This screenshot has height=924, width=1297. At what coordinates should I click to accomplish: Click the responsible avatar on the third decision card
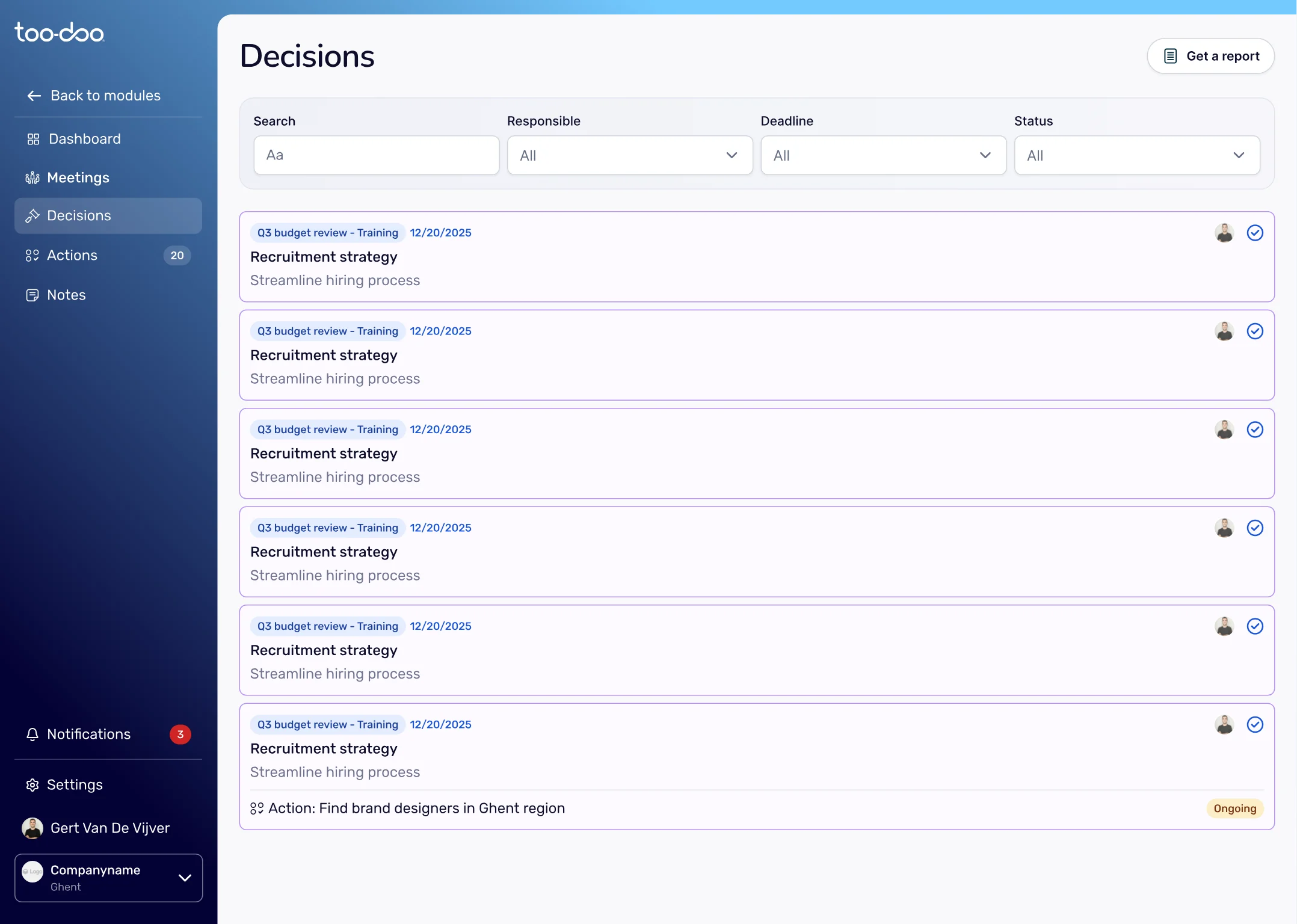click(x=1224, y=430)
